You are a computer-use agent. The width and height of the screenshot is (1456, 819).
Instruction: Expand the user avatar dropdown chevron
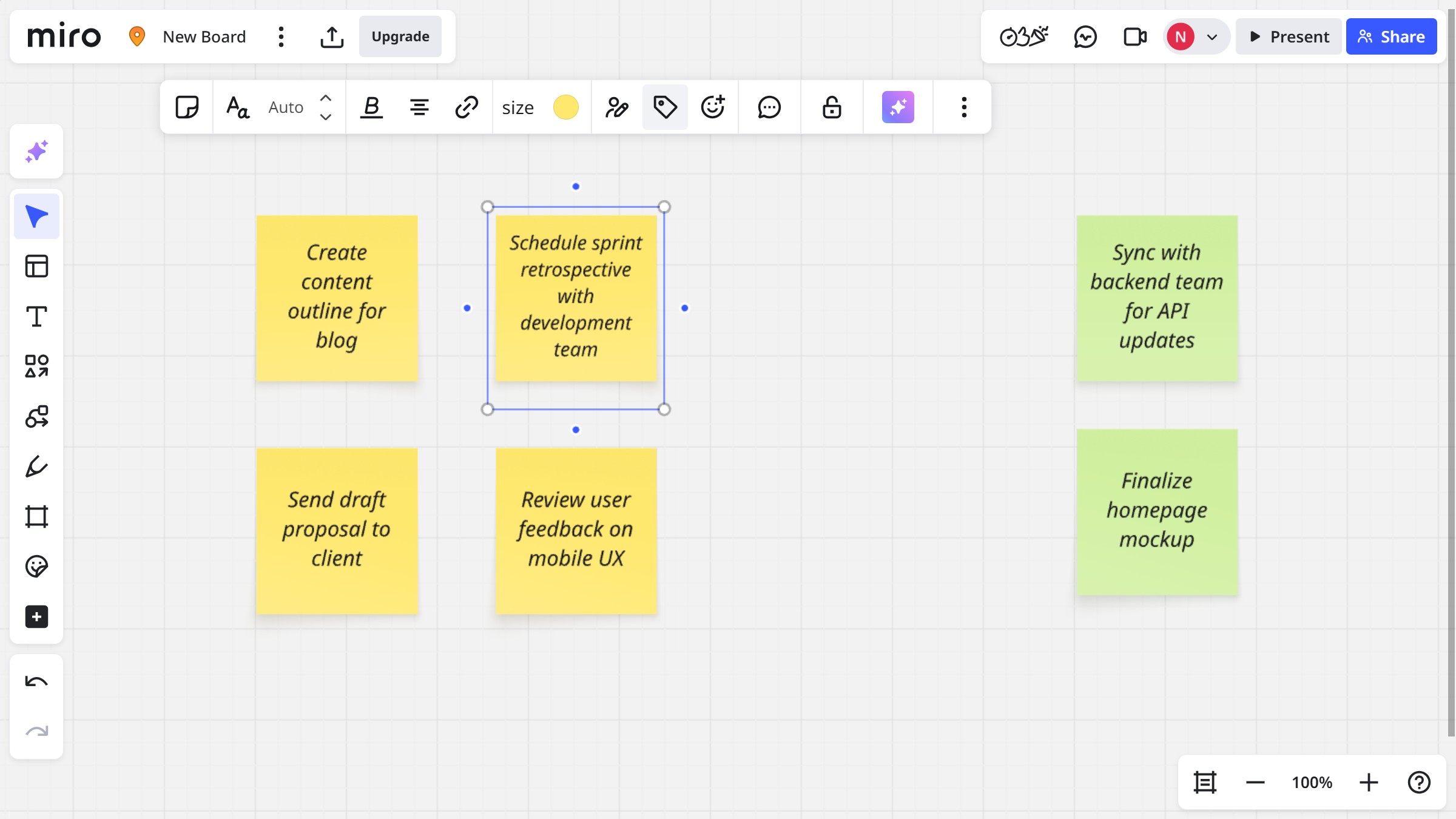(x=1212, y=36)
